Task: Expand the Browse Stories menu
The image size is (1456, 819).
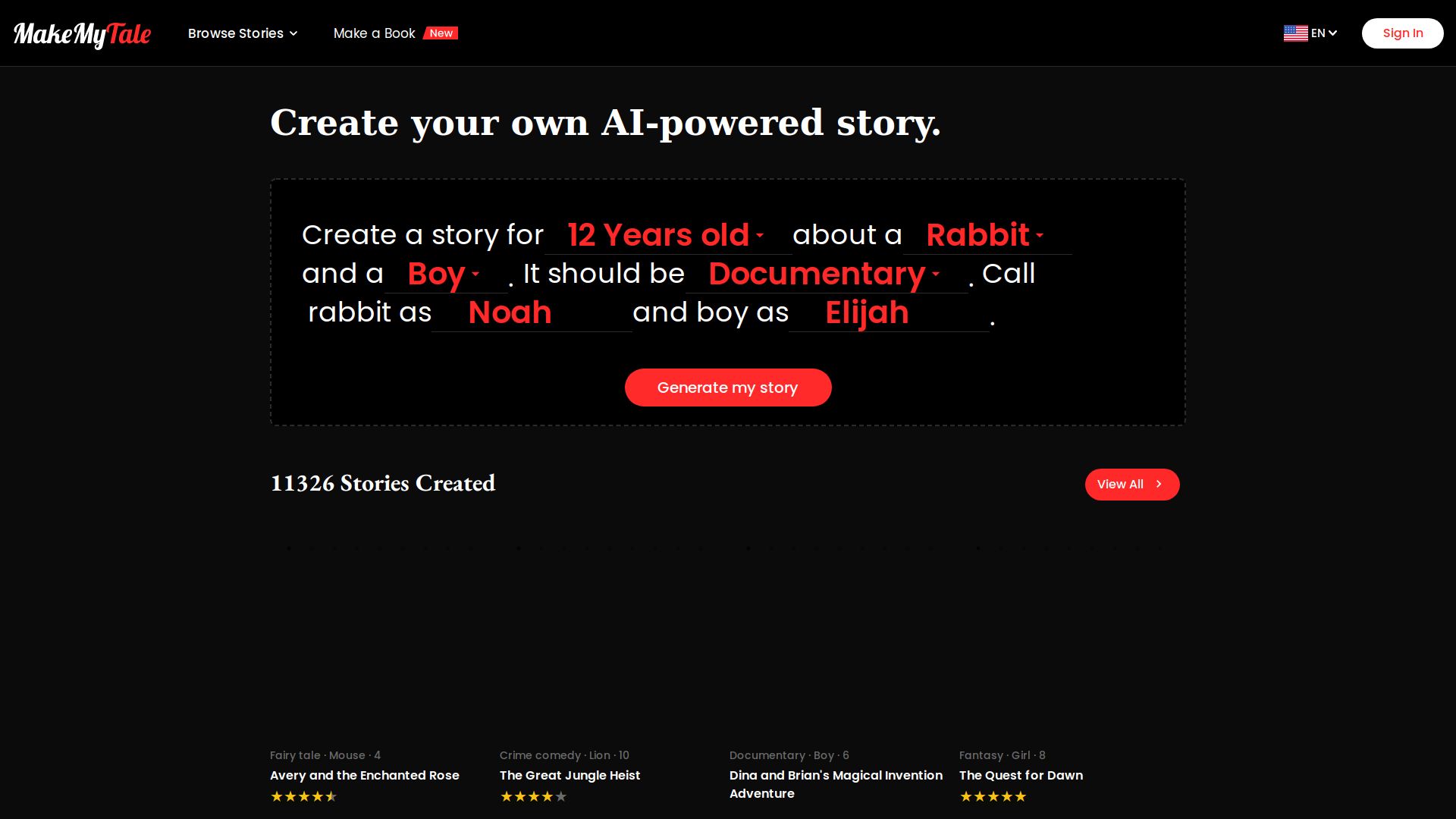Action: tap(243, 33)
